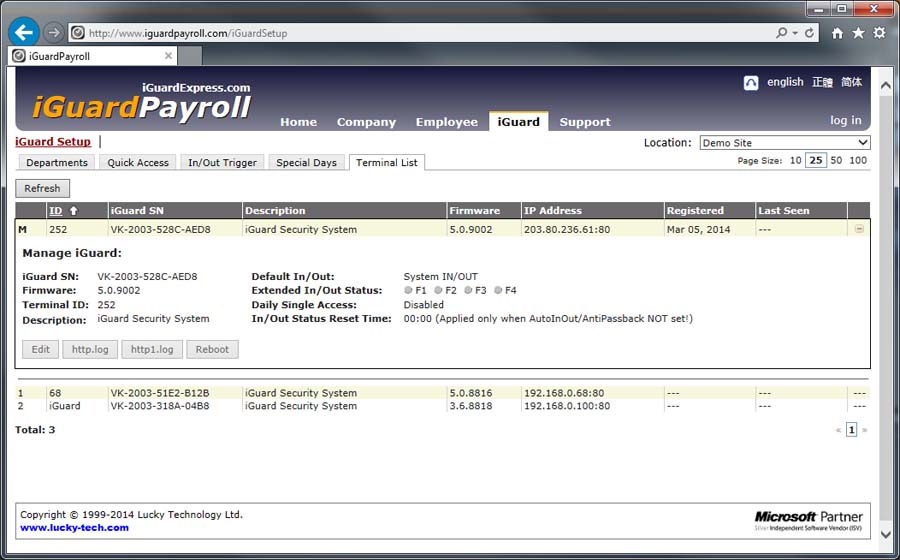Open the http.log button

90,349
